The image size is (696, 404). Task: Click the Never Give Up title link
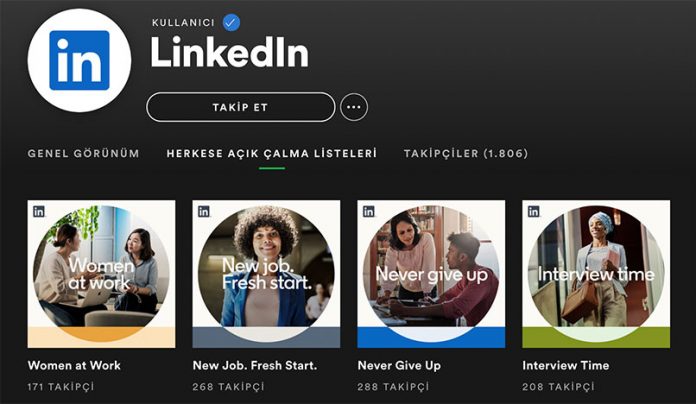click(x=399, y=366)
